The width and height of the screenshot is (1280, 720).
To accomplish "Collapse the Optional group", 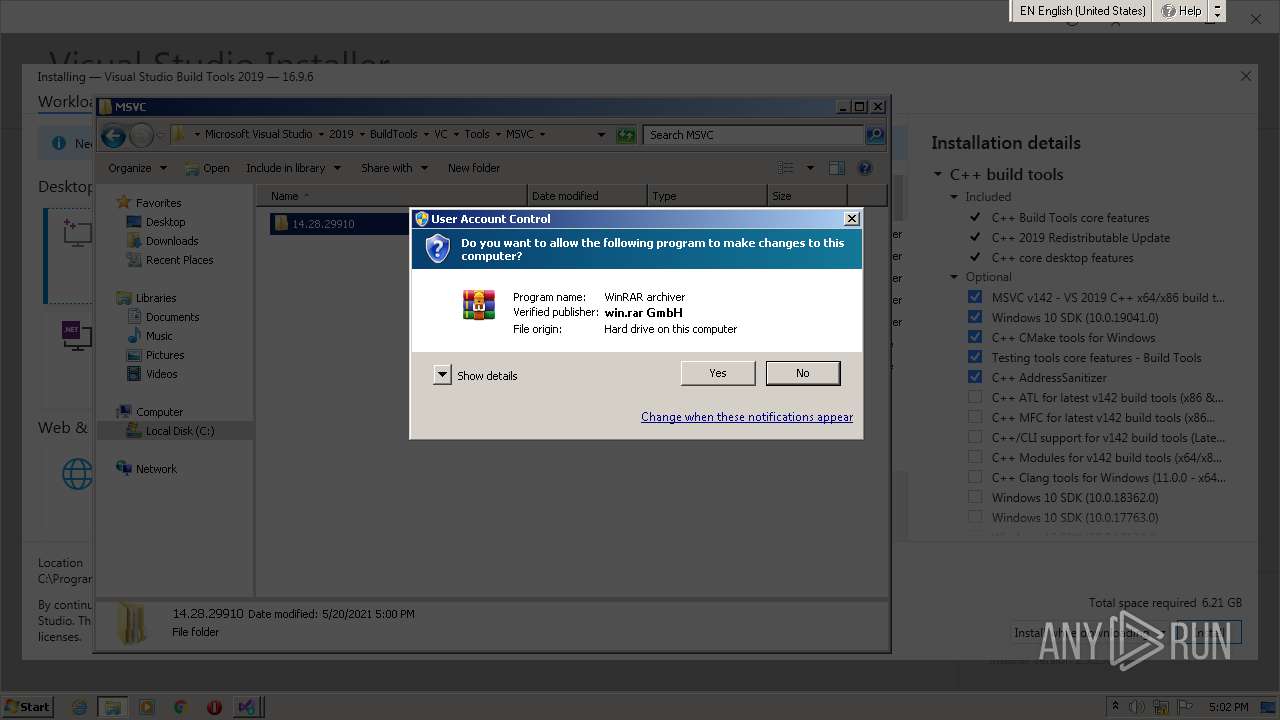I will click(954, 277).
